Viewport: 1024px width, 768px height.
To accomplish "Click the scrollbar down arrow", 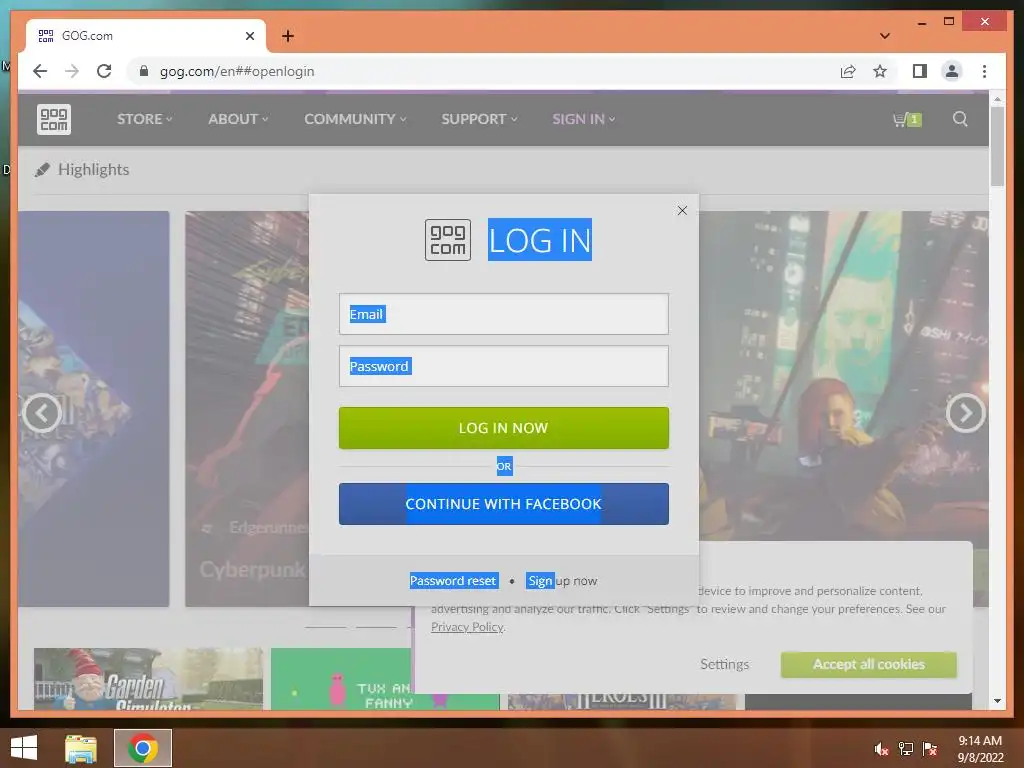I will [997, 701].
